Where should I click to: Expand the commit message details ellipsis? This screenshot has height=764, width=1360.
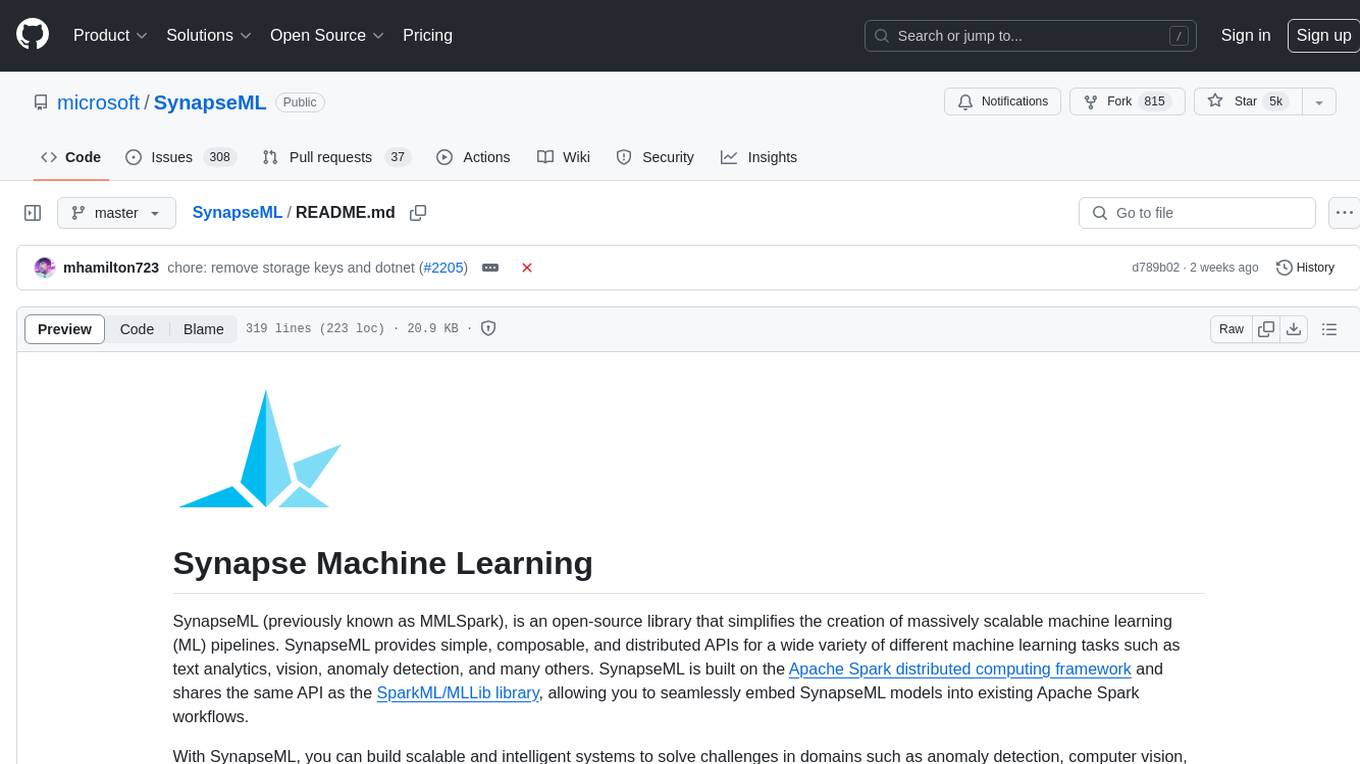490,268
